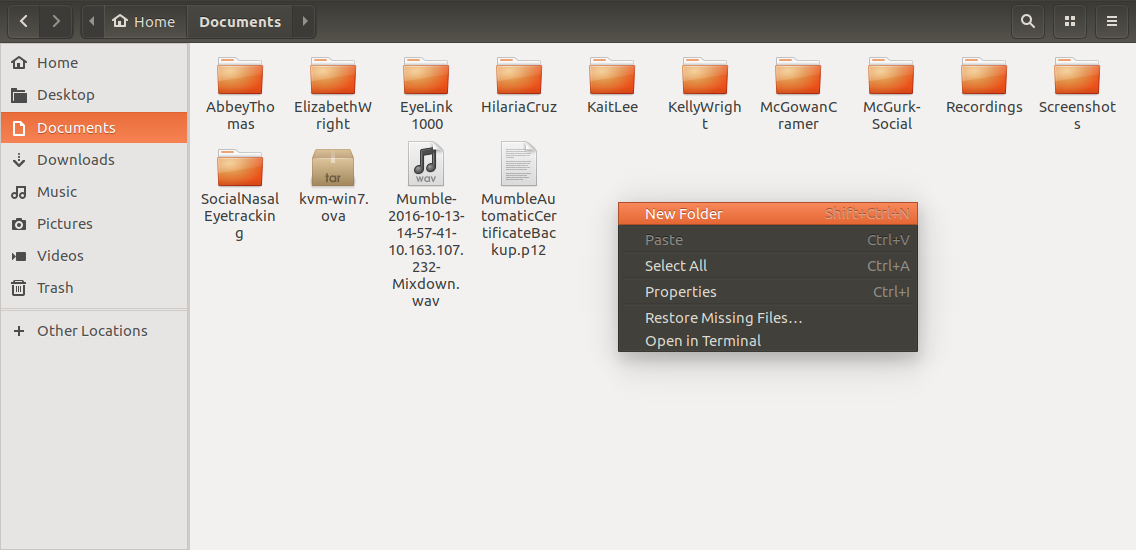Image resolution: width=1136 pixels, height=550 pixels.
Task: Open Downloads in the sidebar
Action: tap(76, 160)
